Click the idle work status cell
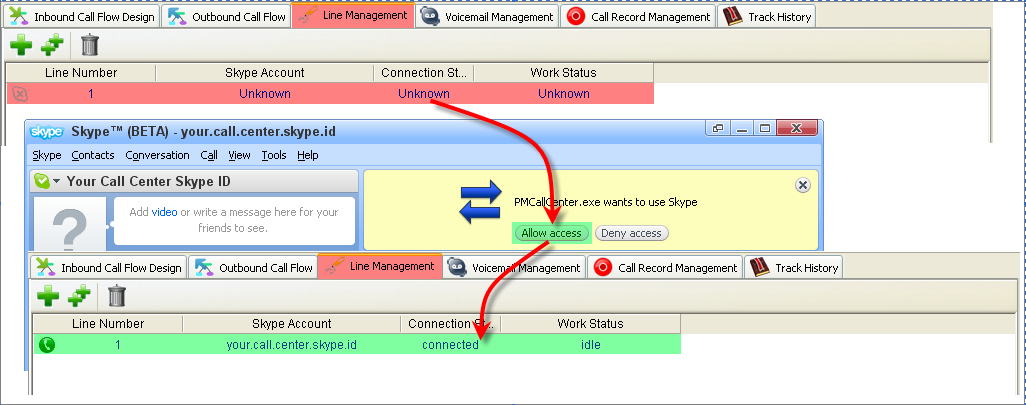The image size is (1026, 405). pyautogui.click(x=590, y=344)
